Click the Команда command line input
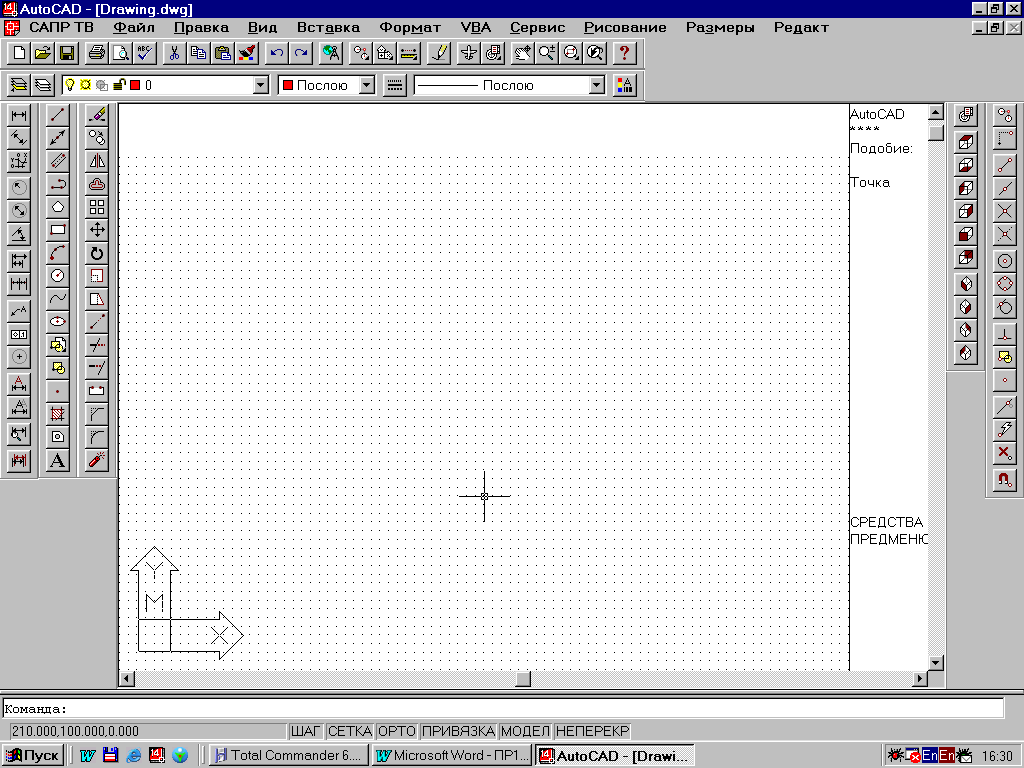 point(503,709)
